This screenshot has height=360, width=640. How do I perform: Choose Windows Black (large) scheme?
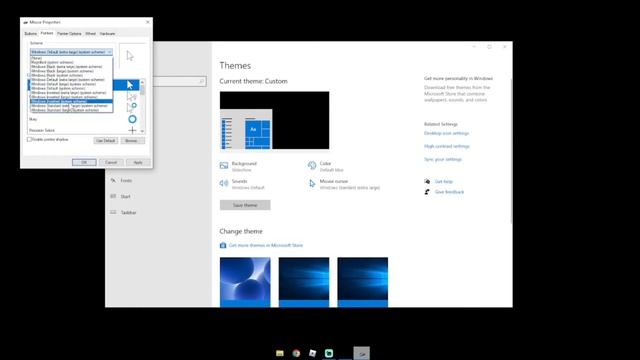(x=71, y=71)
